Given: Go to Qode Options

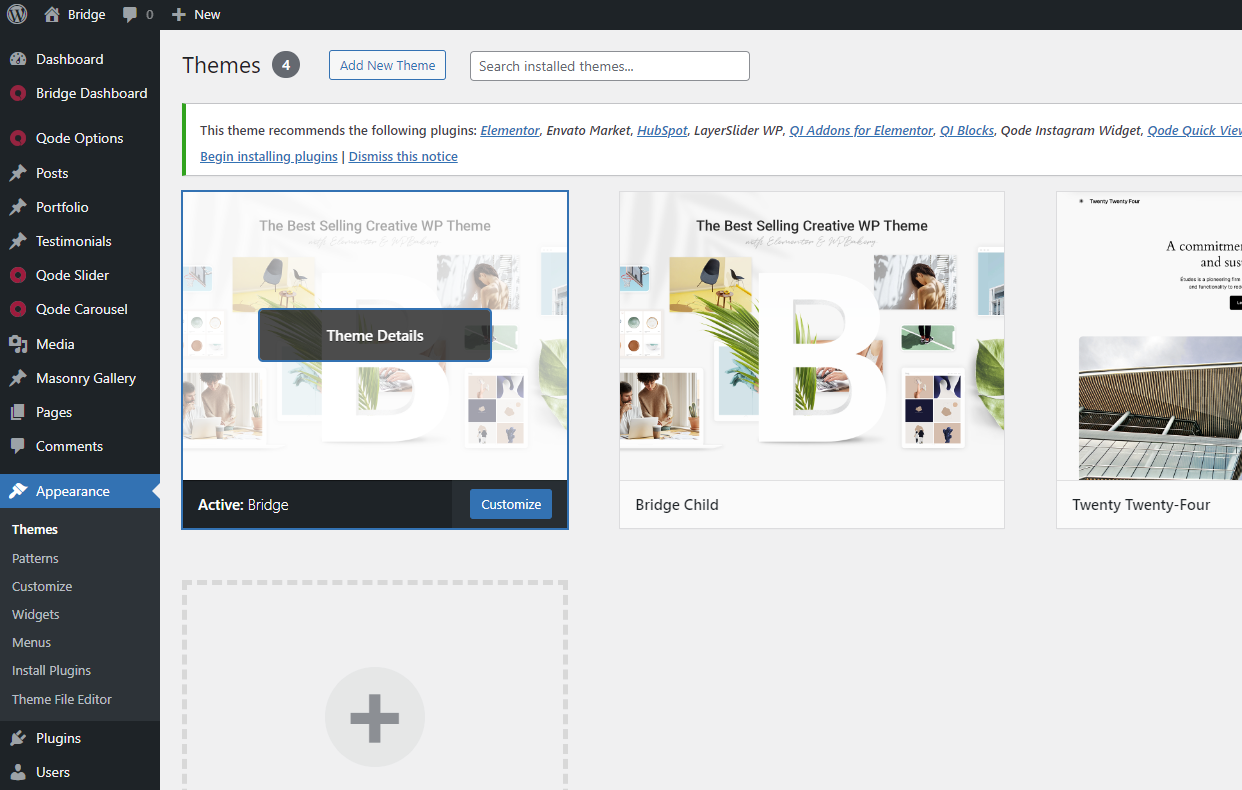Looking at the screenshot, I should 80,138.
